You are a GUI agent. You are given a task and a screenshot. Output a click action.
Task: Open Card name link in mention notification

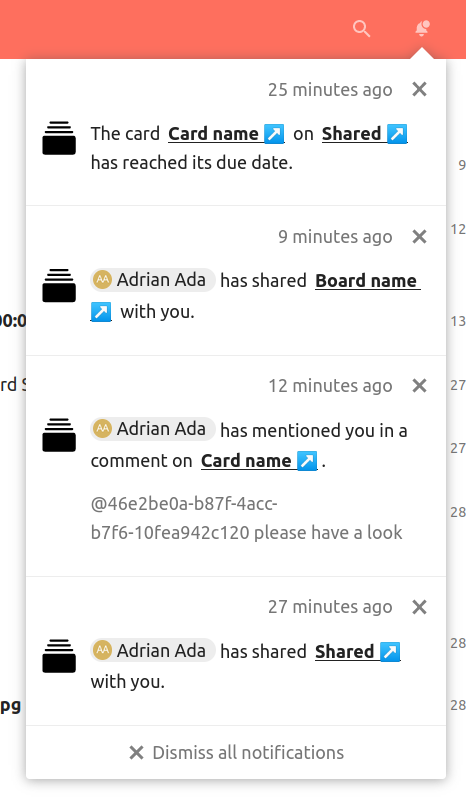(x=259, y=461)
